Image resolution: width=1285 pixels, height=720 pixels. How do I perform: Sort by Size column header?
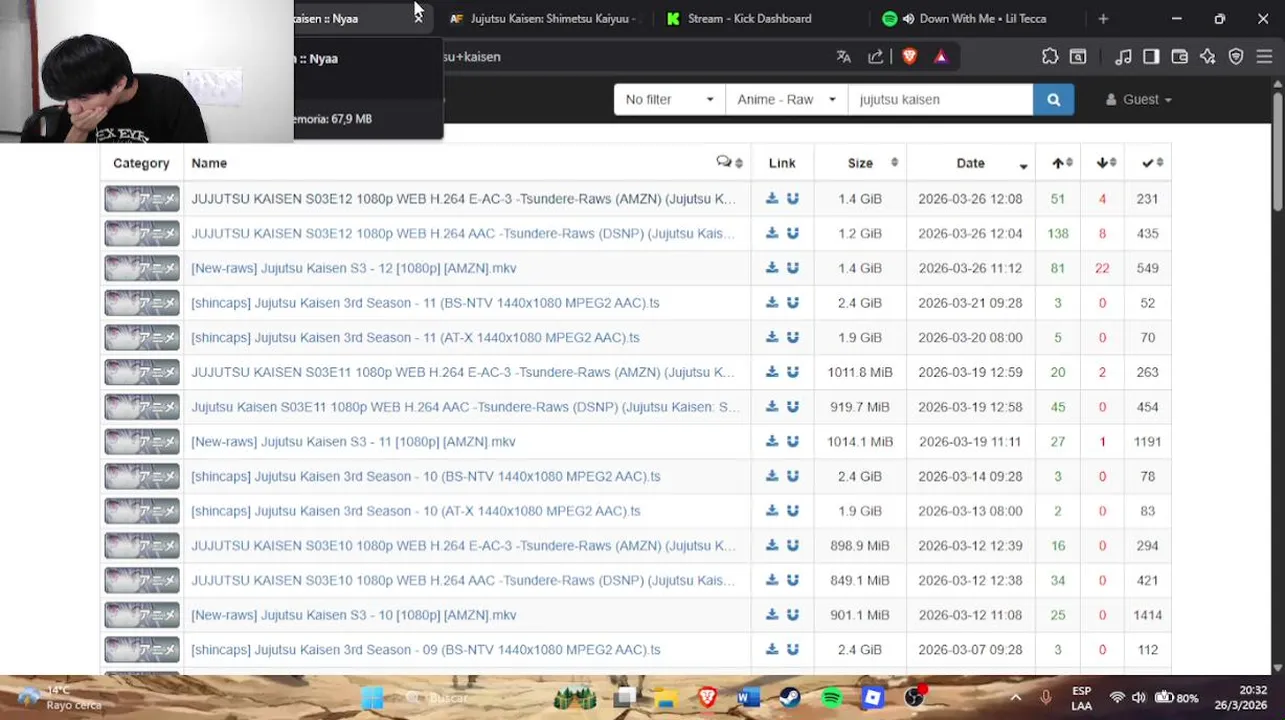(x=860, y=163)
